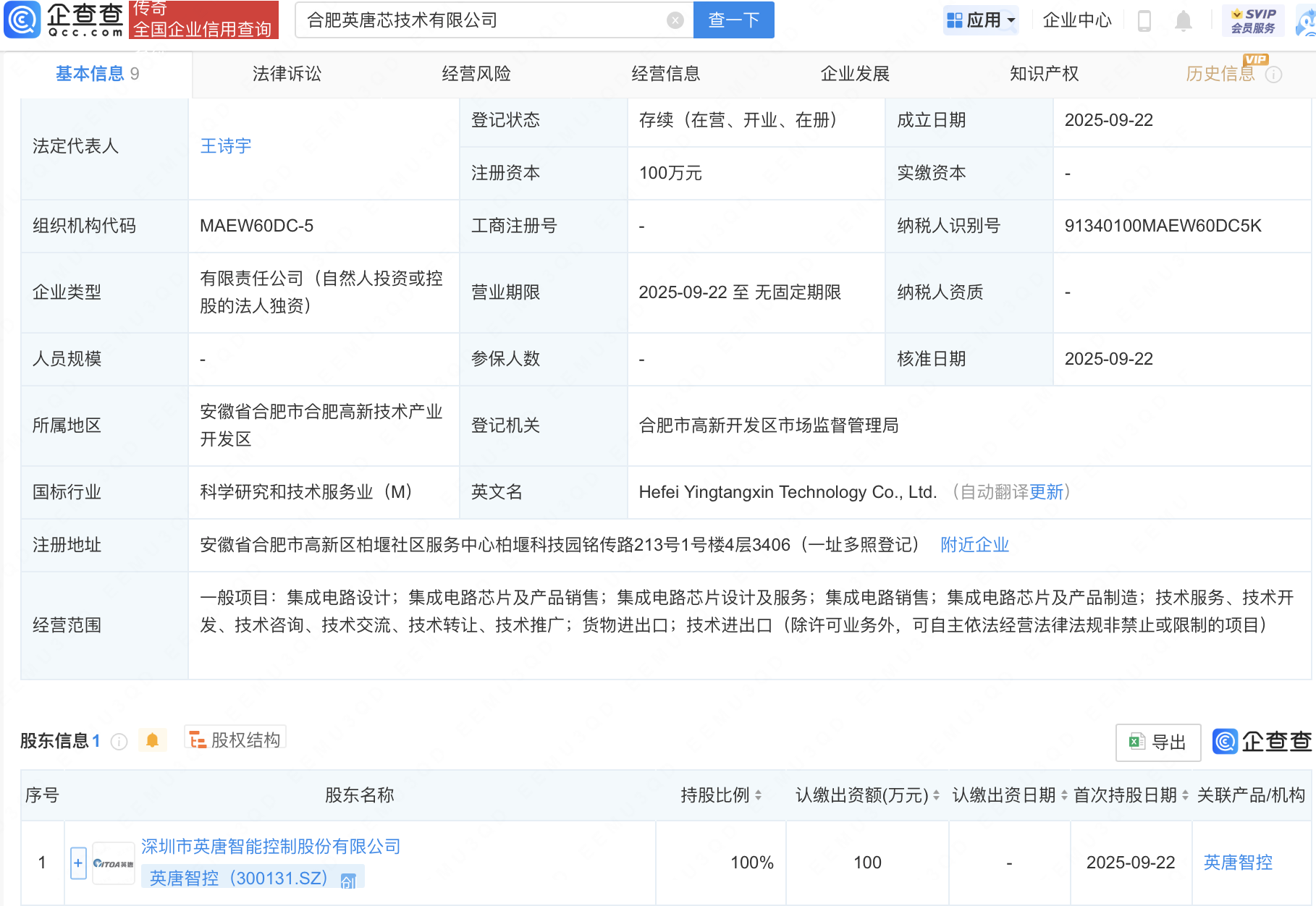Click the info icon beside 历史信息
The height and width of the screenshot is (906, 1316).
1274,75
